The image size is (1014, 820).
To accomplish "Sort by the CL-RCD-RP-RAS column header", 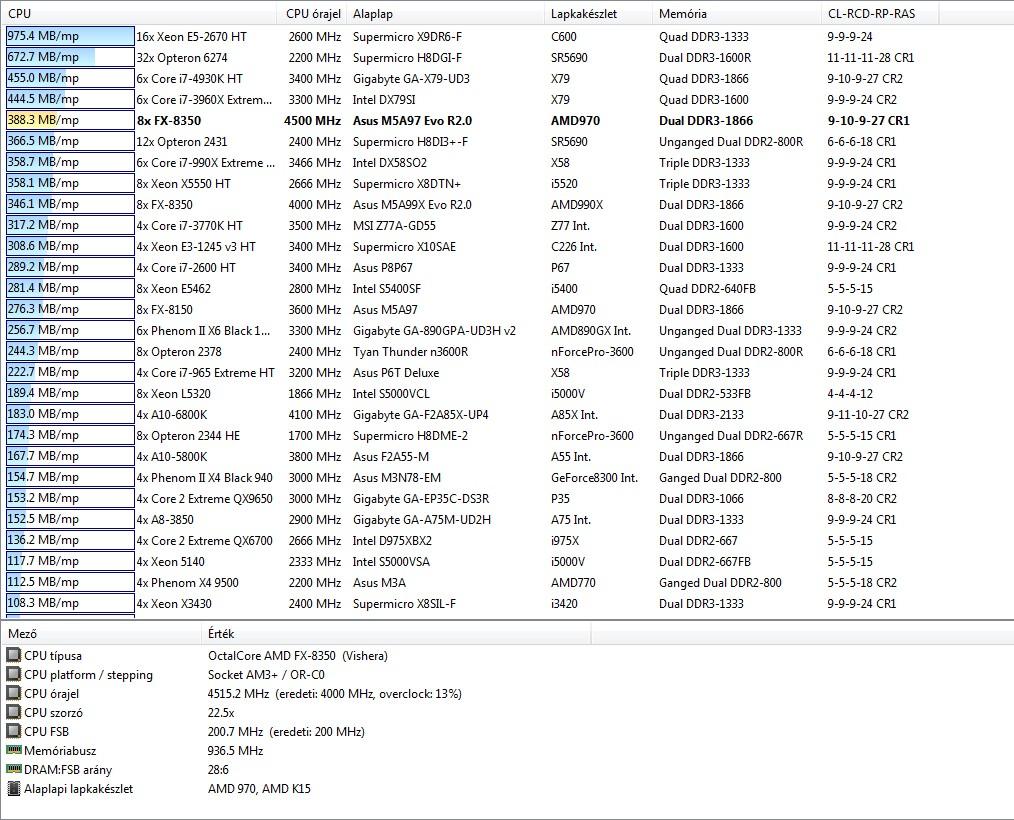I will [x=880, y=14].
